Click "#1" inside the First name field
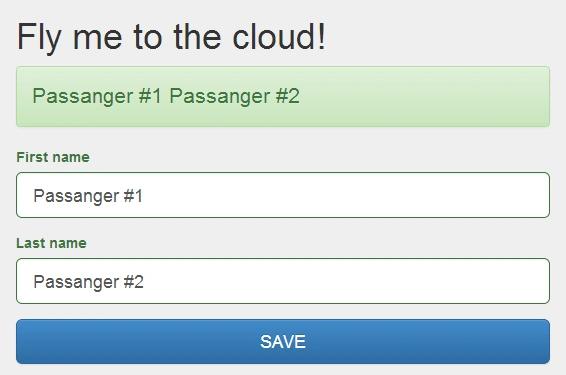The height and width of the screenshot is (375, 566). click(133, 196)
